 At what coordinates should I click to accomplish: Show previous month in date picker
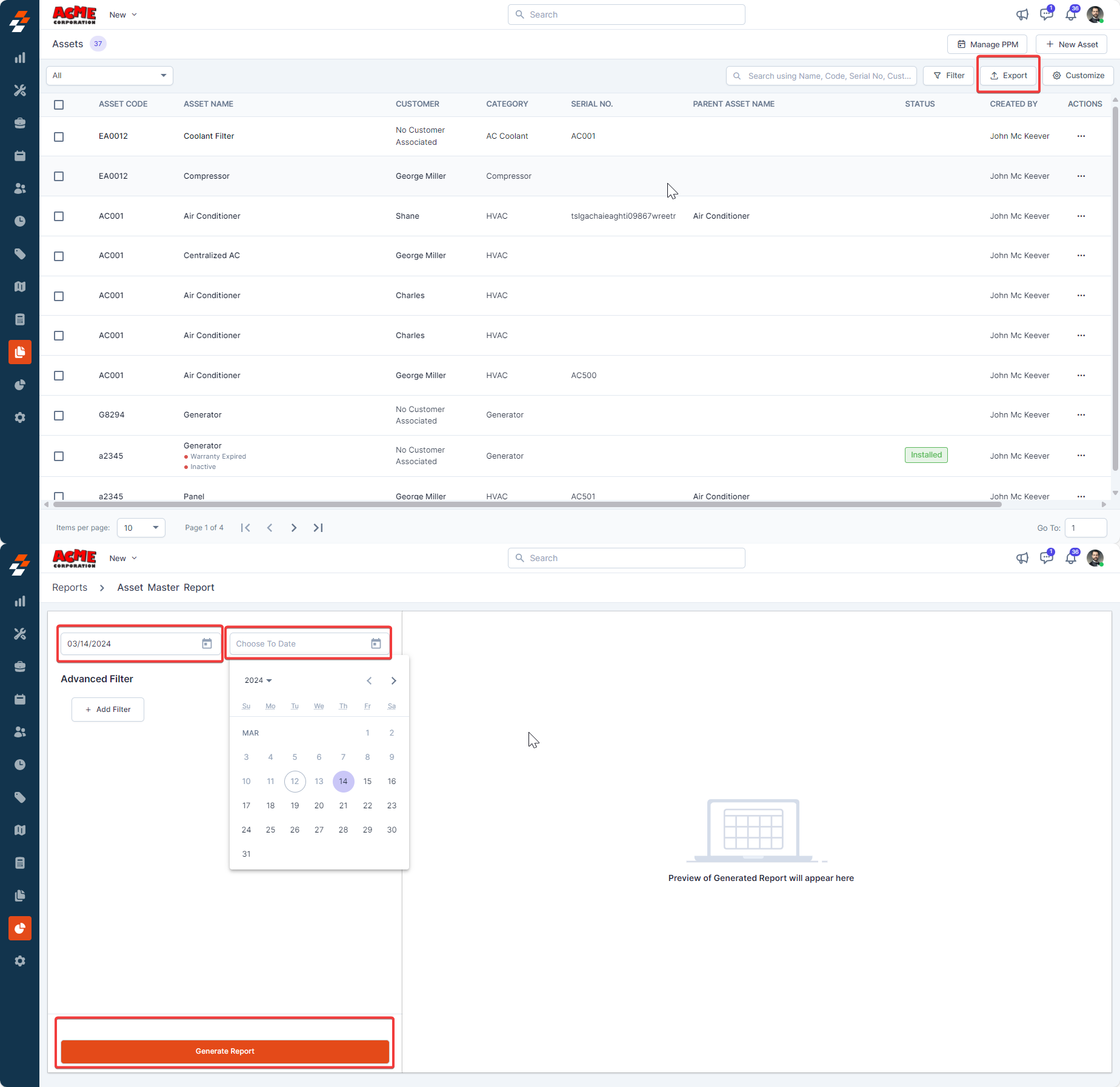tap(369, 681)
